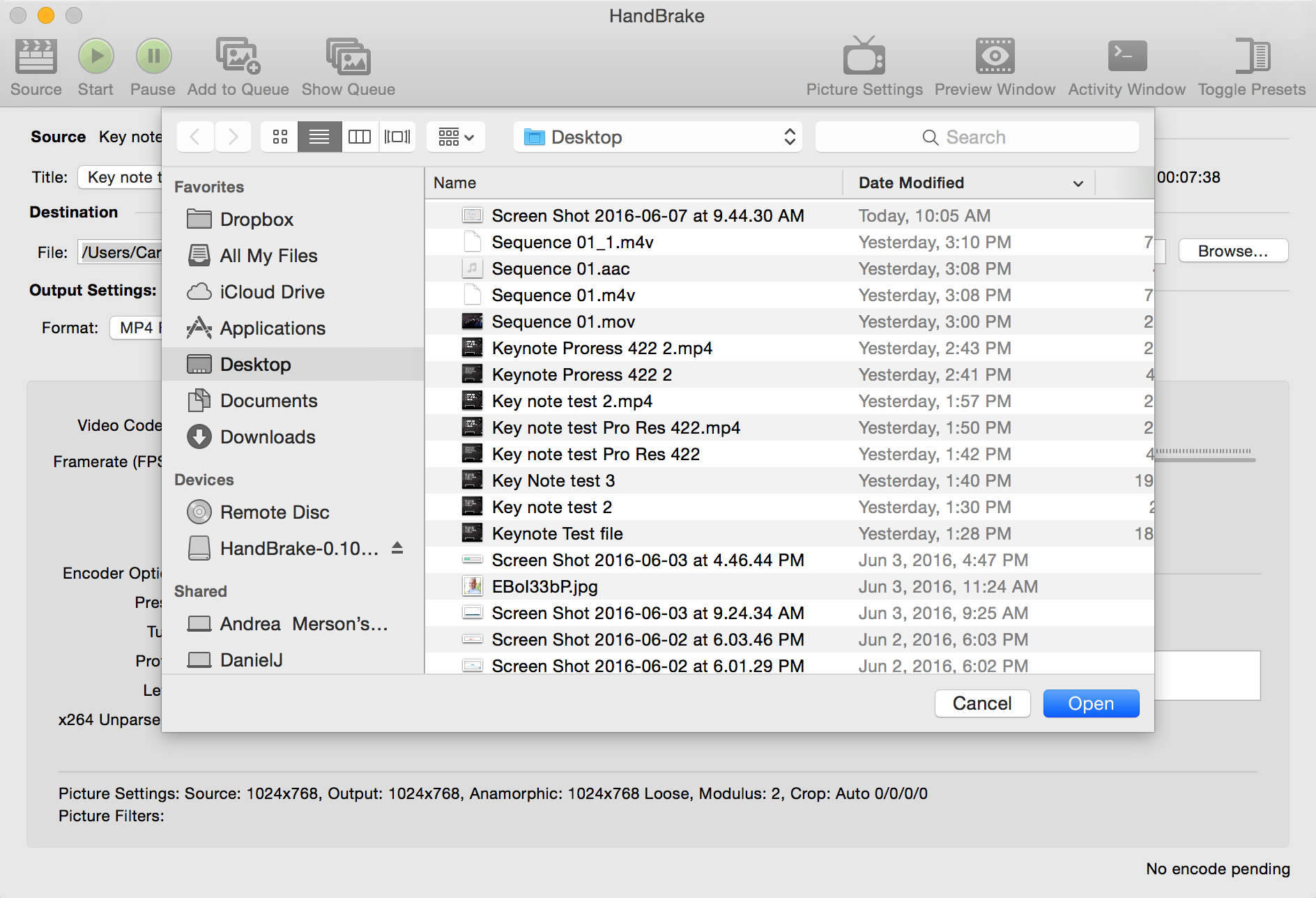1316x898 pixels.
Task: Select Keynote Test file
Action: [789, 533]
